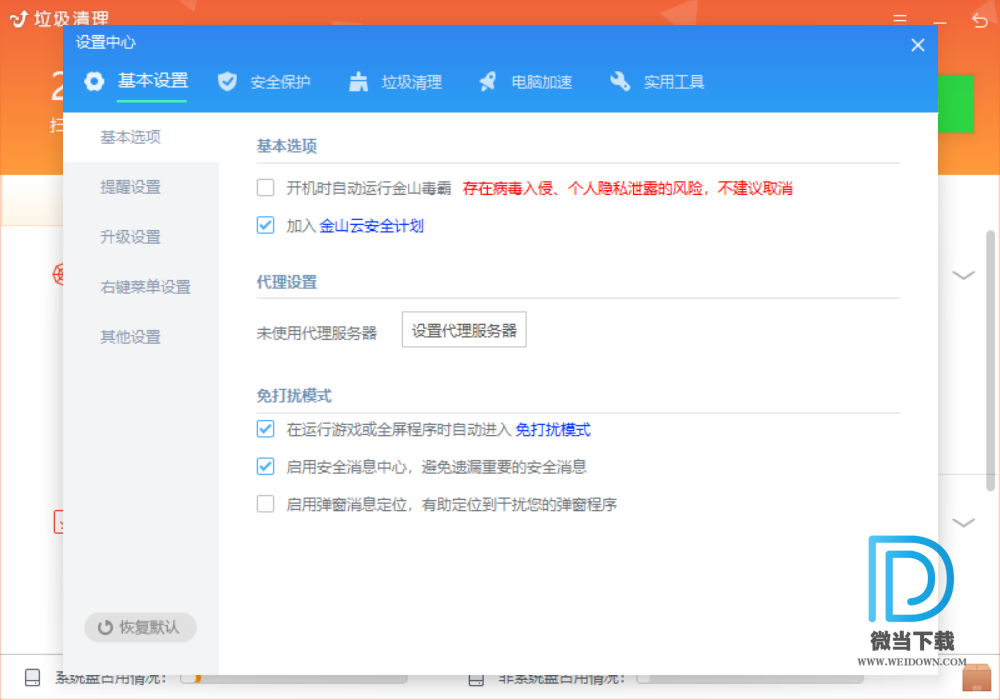
Task: Click the red warning text 存在病毒入侵
Action: click(x=628, y=188)
